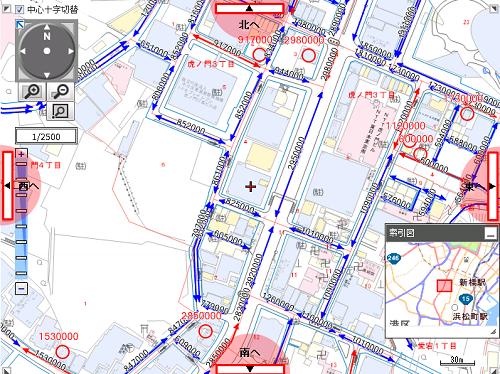Move map west with 西へ bar
The width and height of the screenshot is (500, 374).
[8, 186]
